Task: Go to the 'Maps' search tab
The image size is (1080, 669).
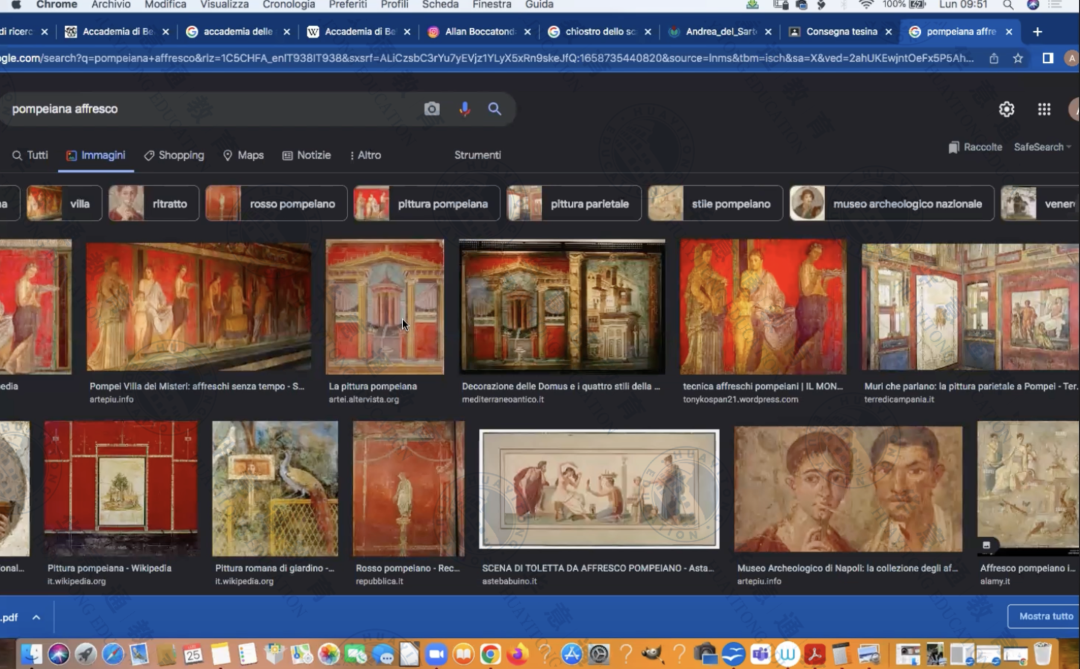Action: pyautogui.click(x=243, y=155)
